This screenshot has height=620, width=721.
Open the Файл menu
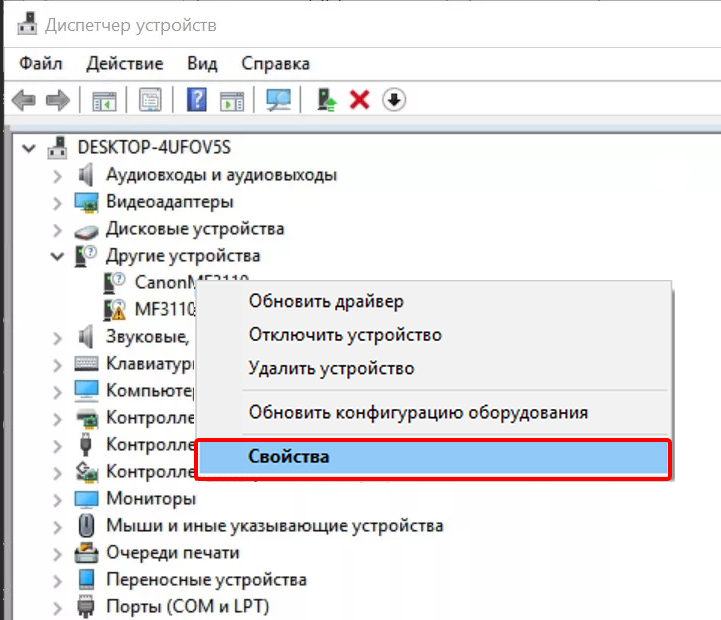click(x=40, y=63)
